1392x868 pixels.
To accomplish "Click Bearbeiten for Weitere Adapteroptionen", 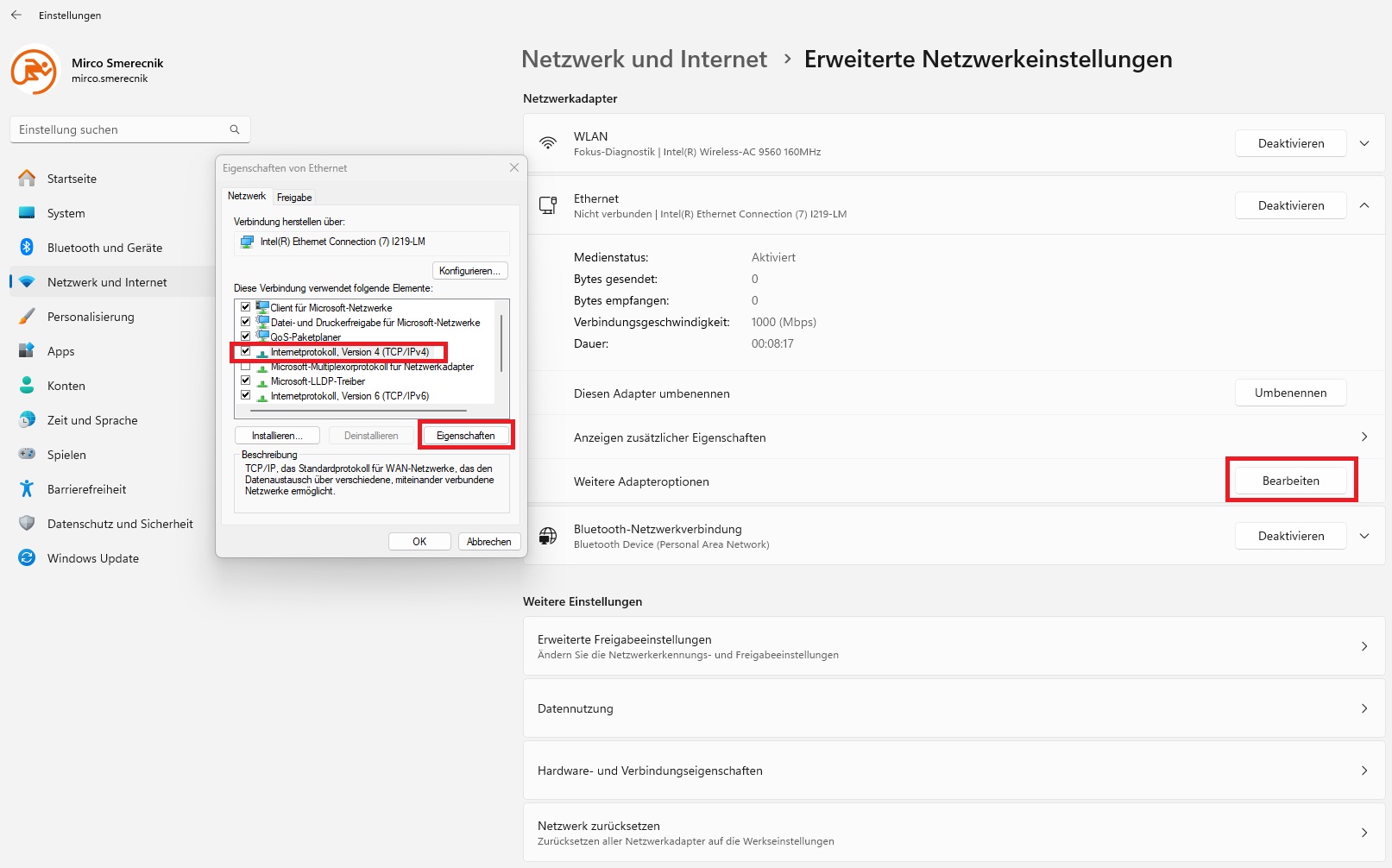I will [x=1291, y=481].
